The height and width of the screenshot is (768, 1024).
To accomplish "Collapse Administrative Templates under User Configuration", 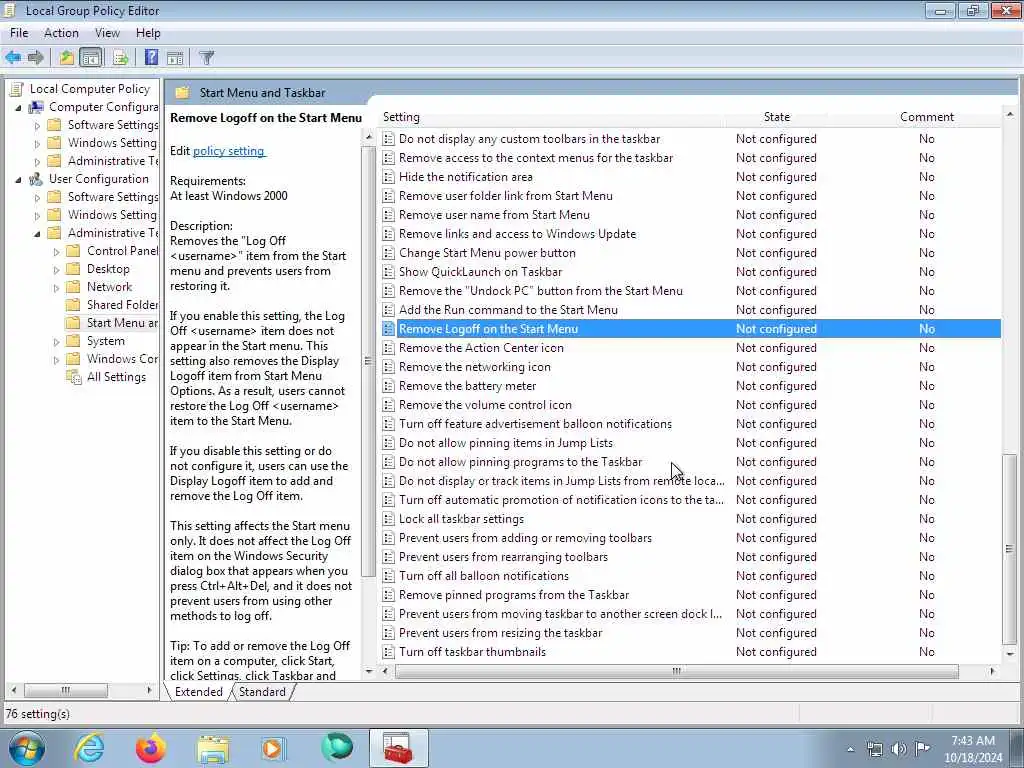I will [x=37, y=233].
